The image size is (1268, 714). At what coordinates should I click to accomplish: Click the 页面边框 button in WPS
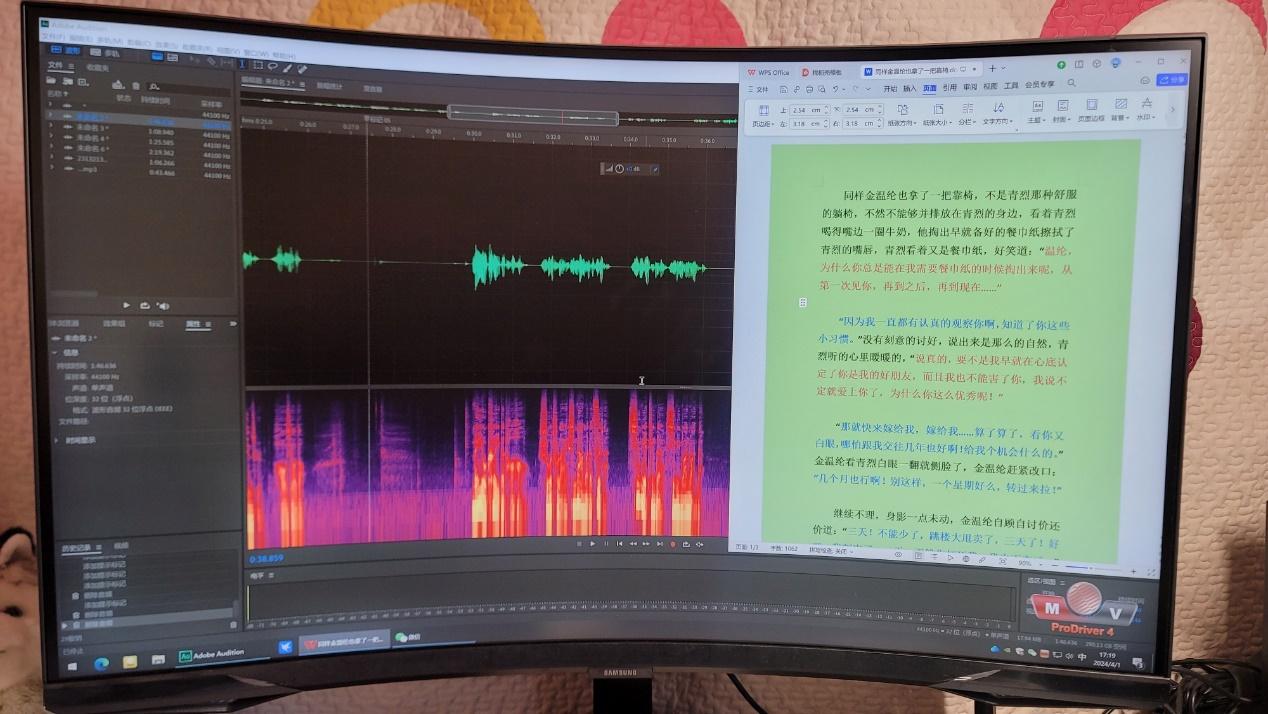[x=1091, y=109]
